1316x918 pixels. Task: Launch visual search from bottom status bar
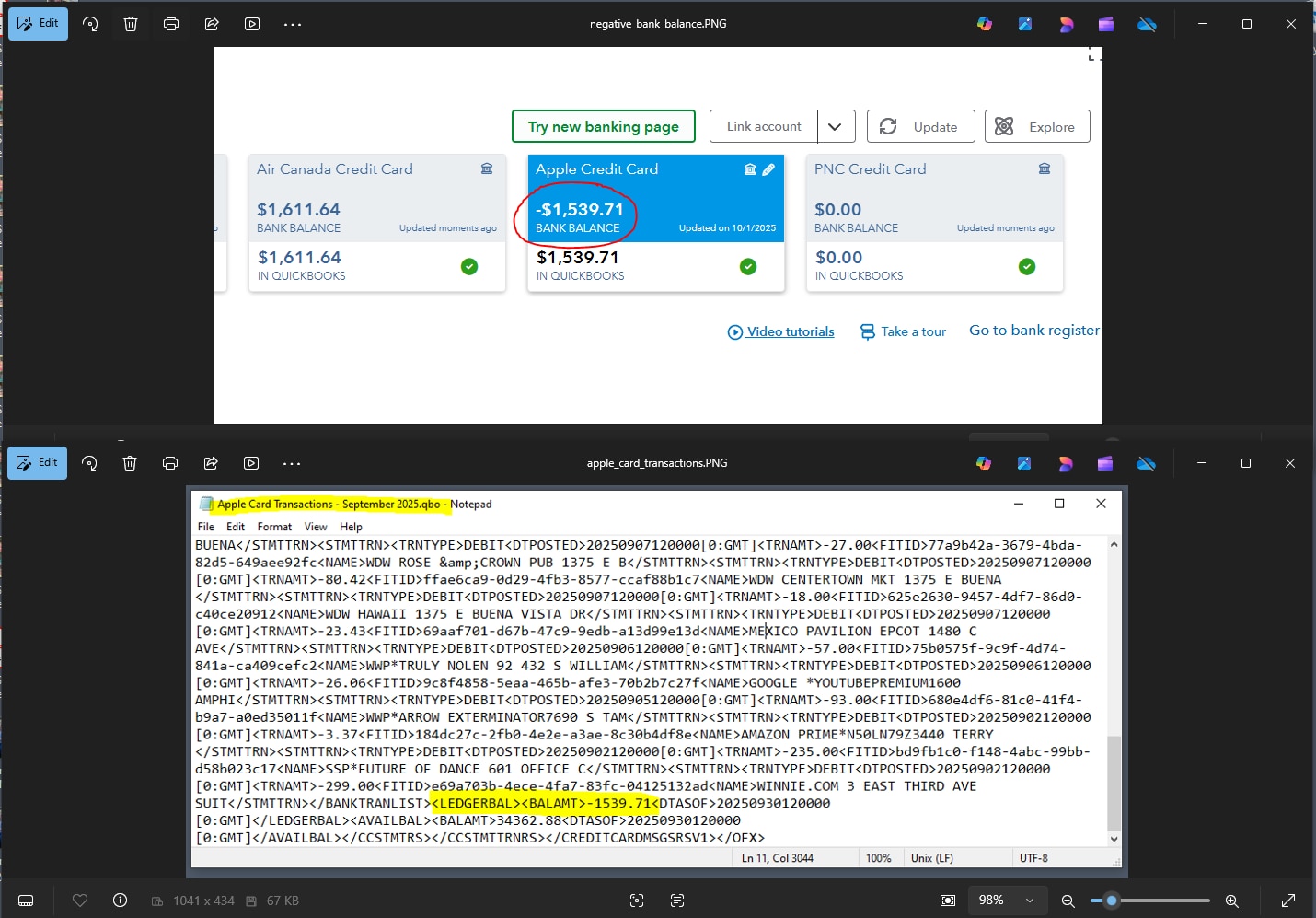(x=637, y=901)
